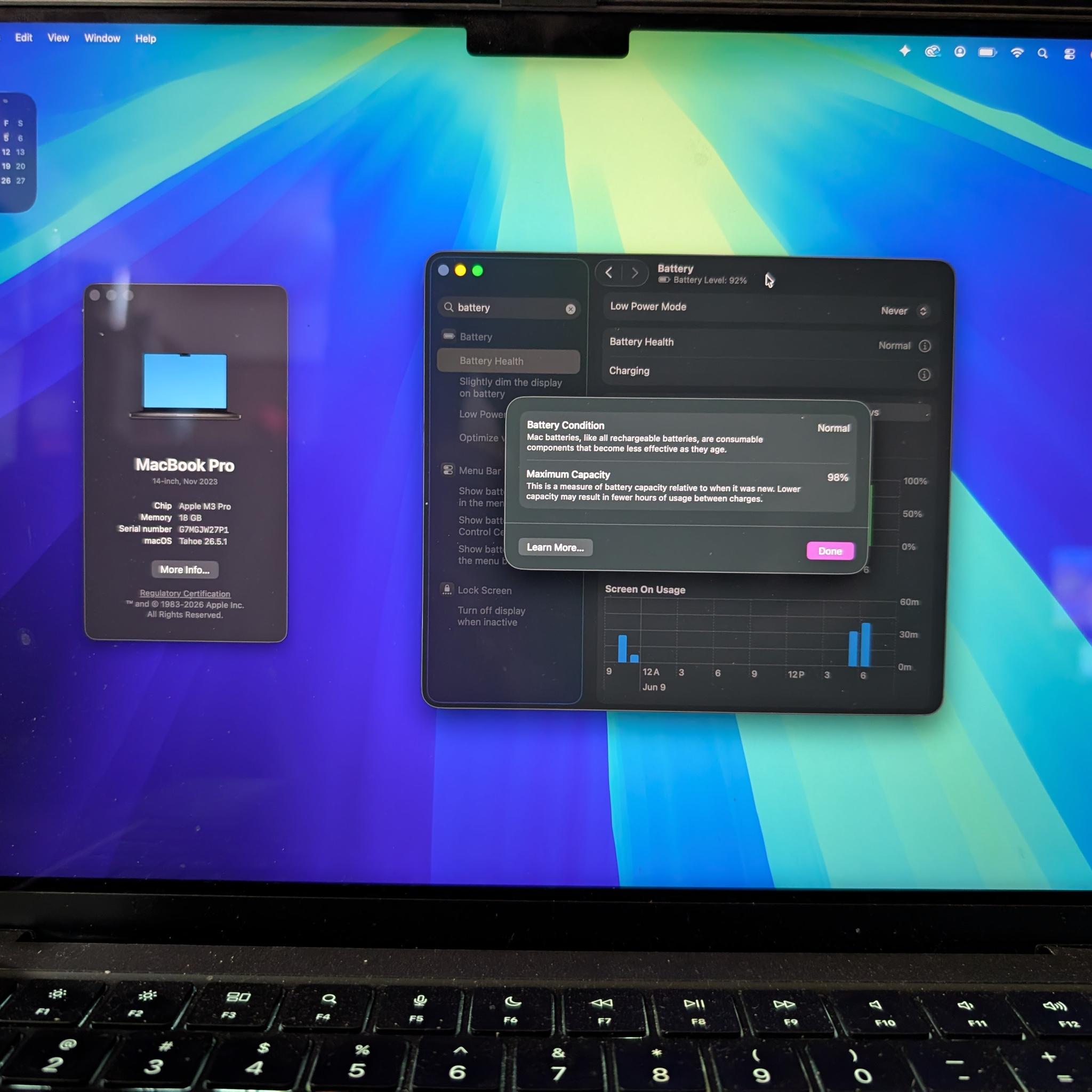
Task: Open the Window menu
Action: (x=102, y=38)
